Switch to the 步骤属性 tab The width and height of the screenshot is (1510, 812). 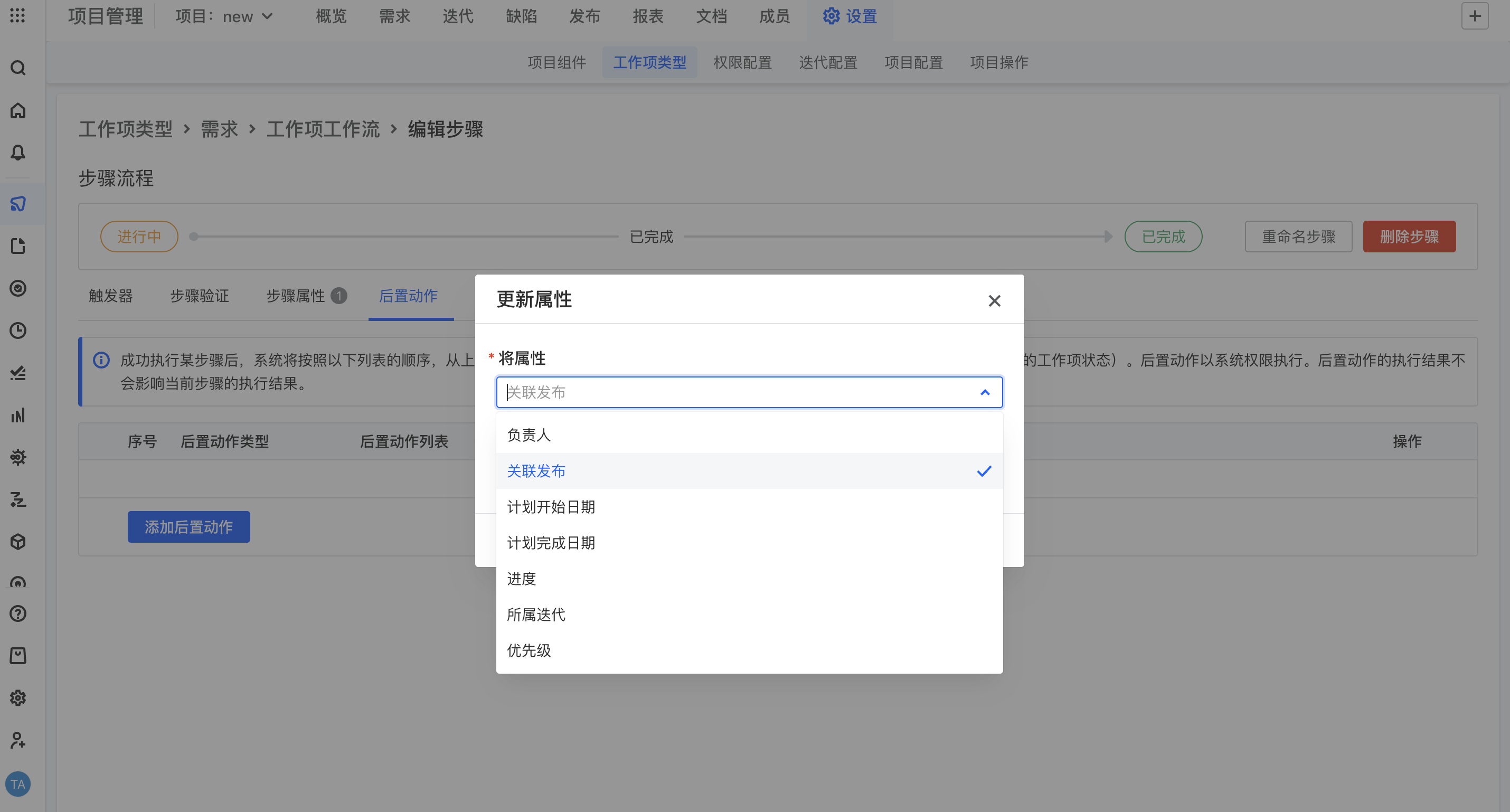307,296
